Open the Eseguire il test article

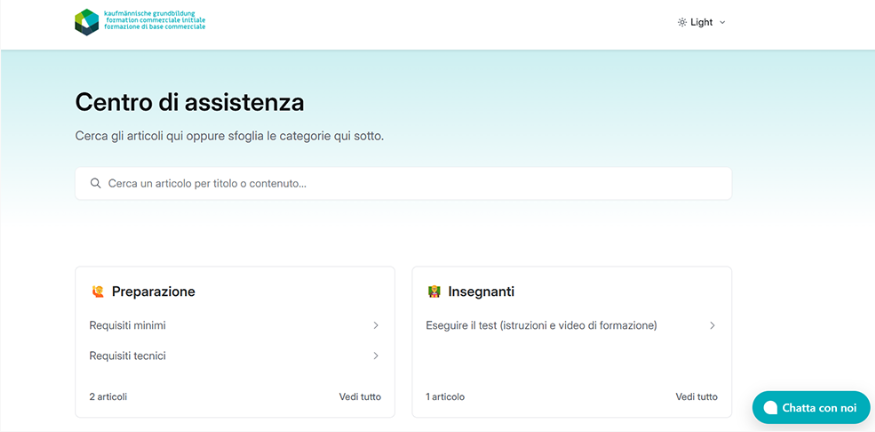tap(541, 326)
